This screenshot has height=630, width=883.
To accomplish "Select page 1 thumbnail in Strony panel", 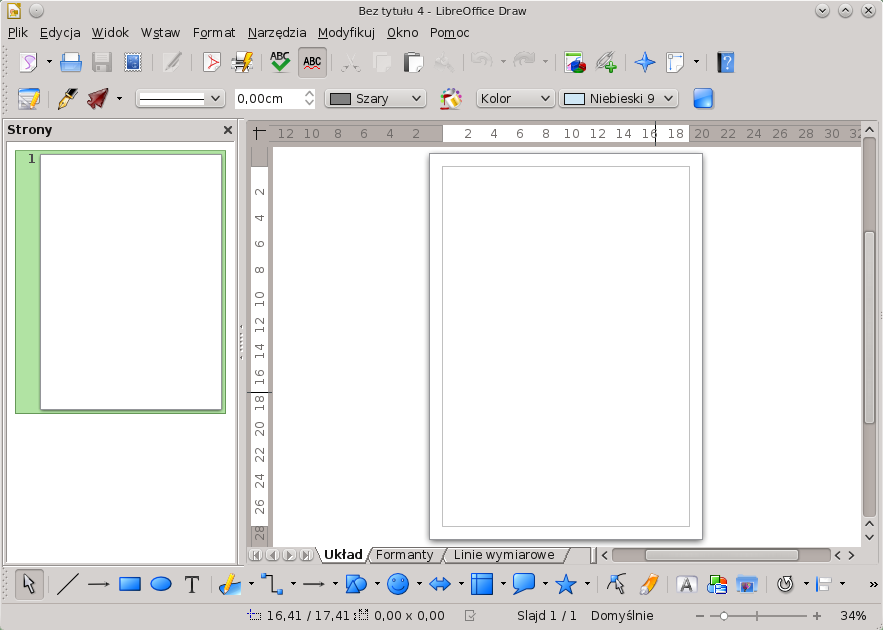I will [130, 281].
